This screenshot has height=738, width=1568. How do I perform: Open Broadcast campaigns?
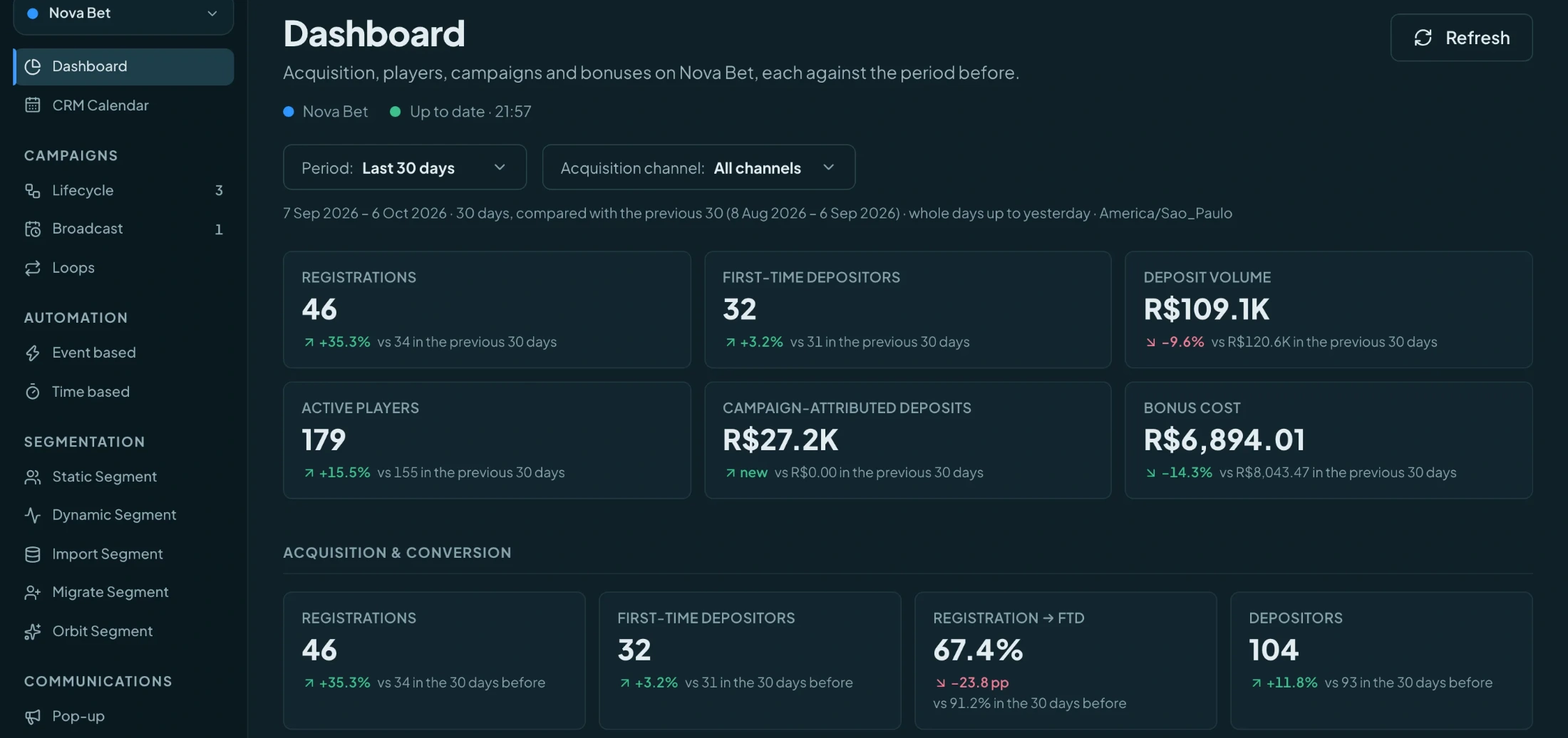click(123, 229)
